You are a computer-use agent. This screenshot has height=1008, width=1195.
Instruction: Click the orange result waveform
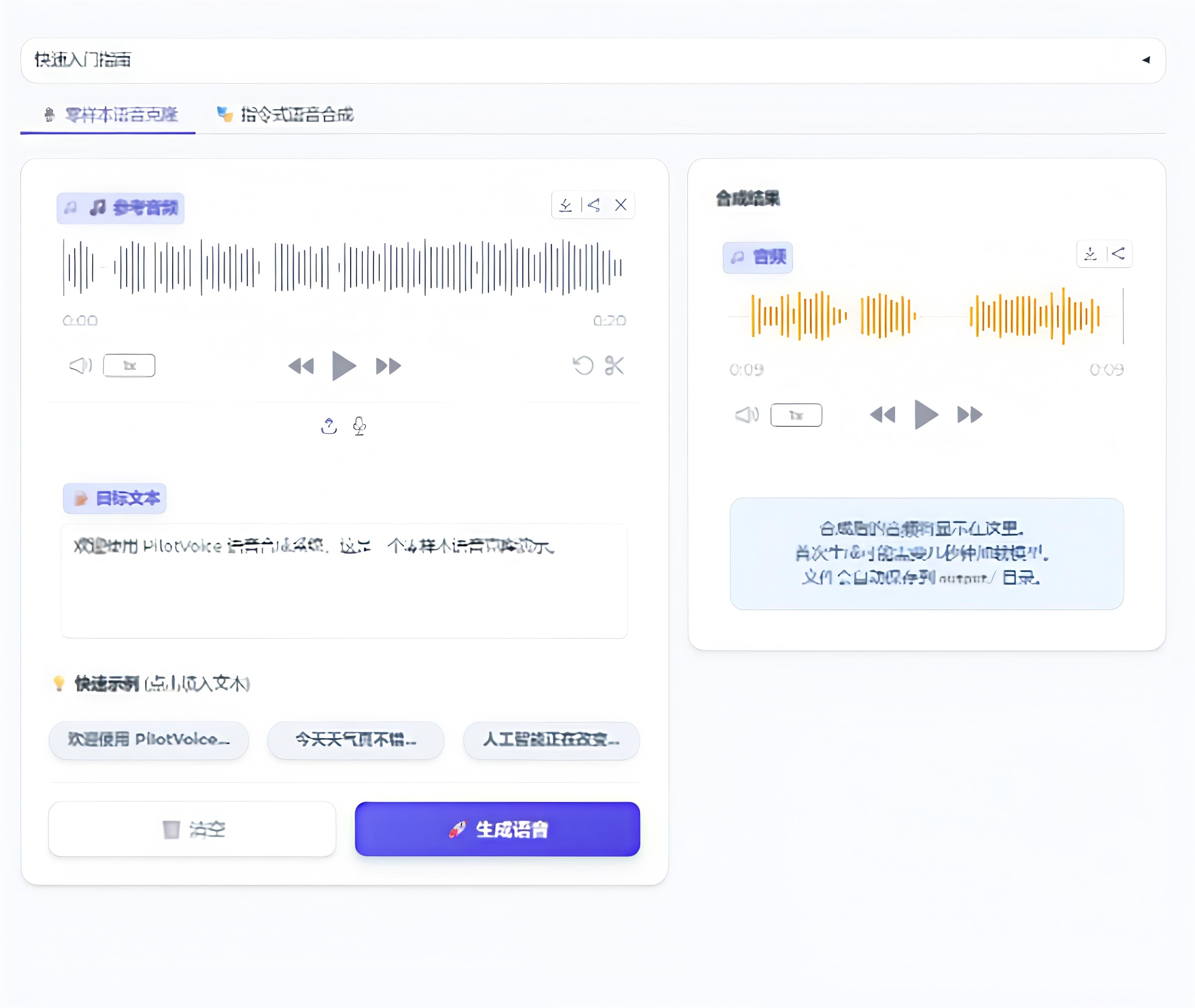[926, 316]
